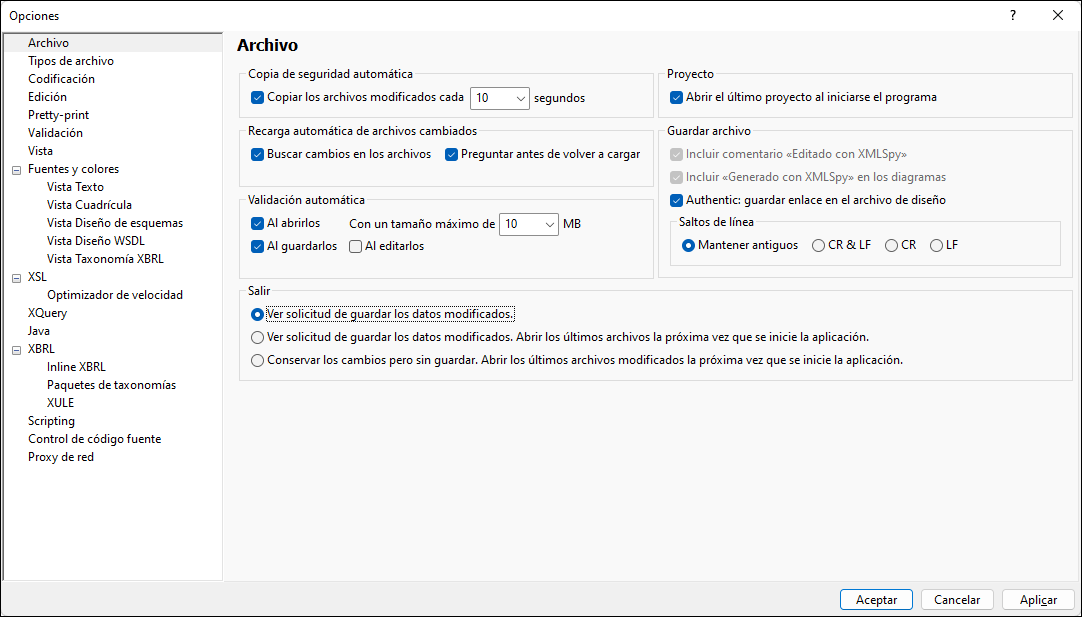Select Edición in the sidebar
This screenshot has width=1082, height=617.
click(x=48, y=97)
